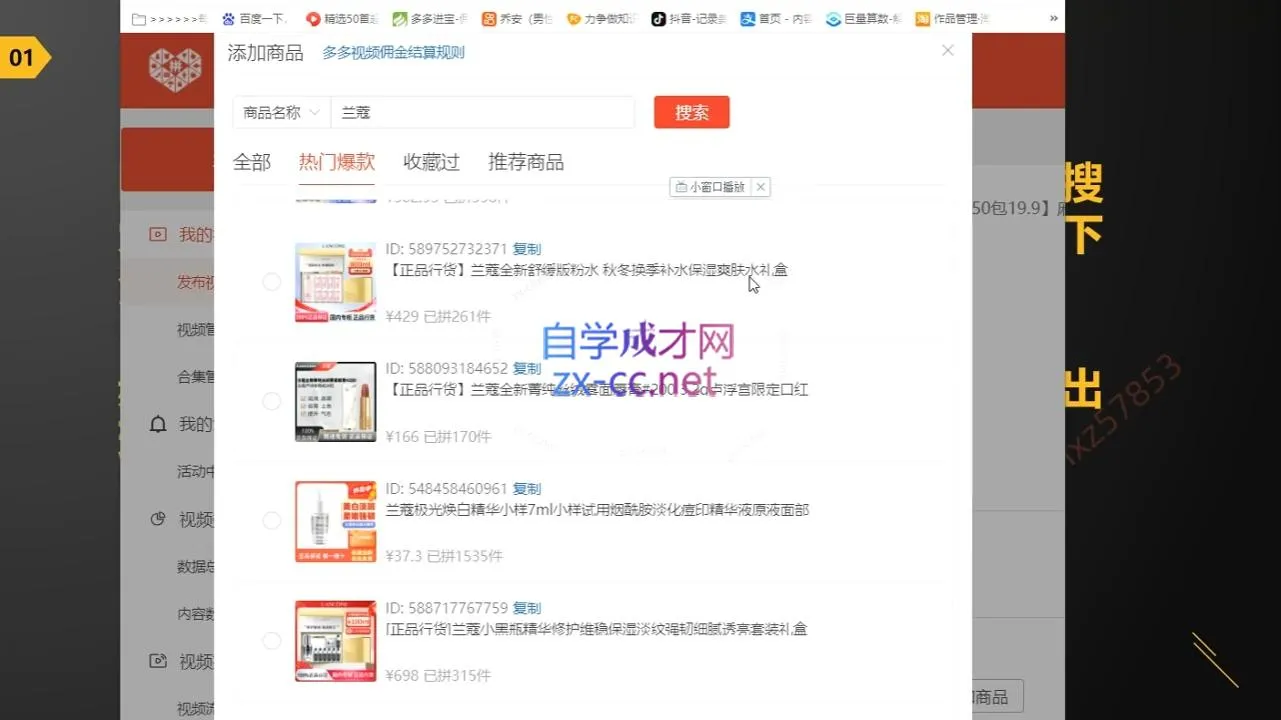The height and width of the screenshot is (720, 1281).
Task: Click the Pinduoduo logo in the top left
Action: tap(175, 70)
